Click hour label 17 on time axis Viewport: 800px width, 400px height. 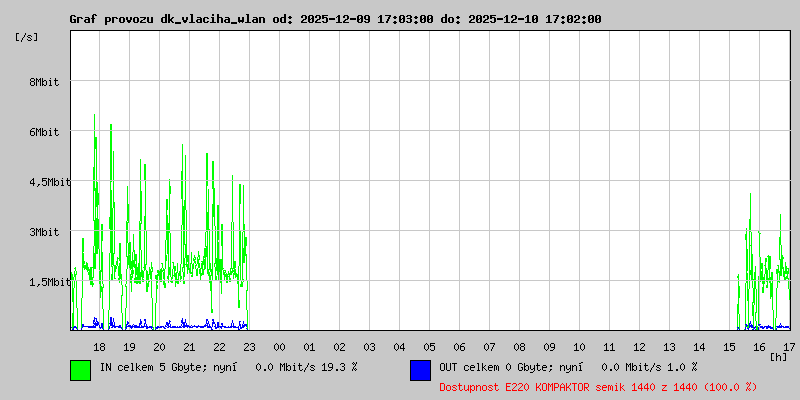point(789,347)
